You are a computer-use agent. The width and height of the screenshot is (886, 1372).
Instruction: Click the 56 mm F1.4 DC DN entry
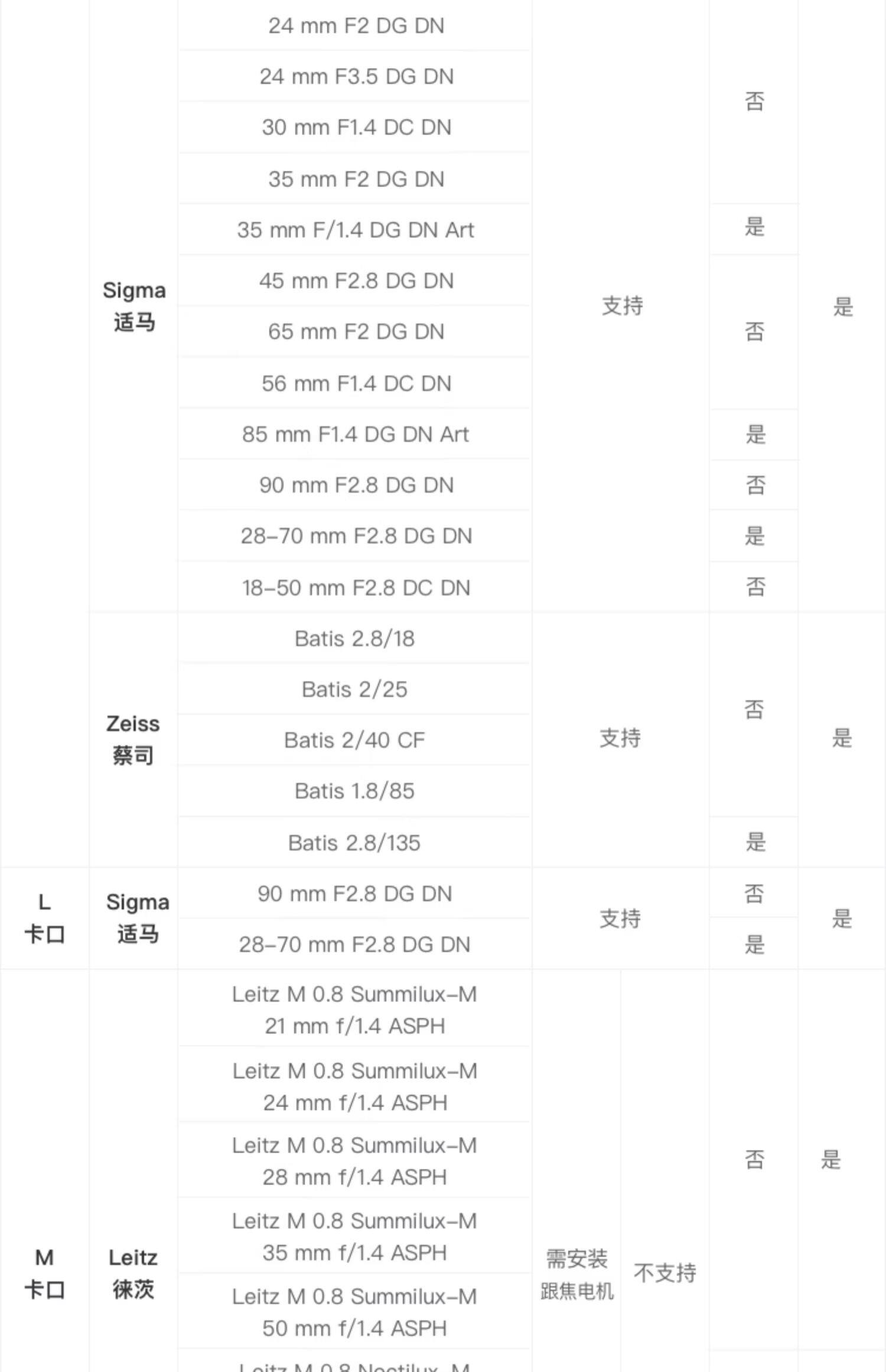tap(356, 383)
